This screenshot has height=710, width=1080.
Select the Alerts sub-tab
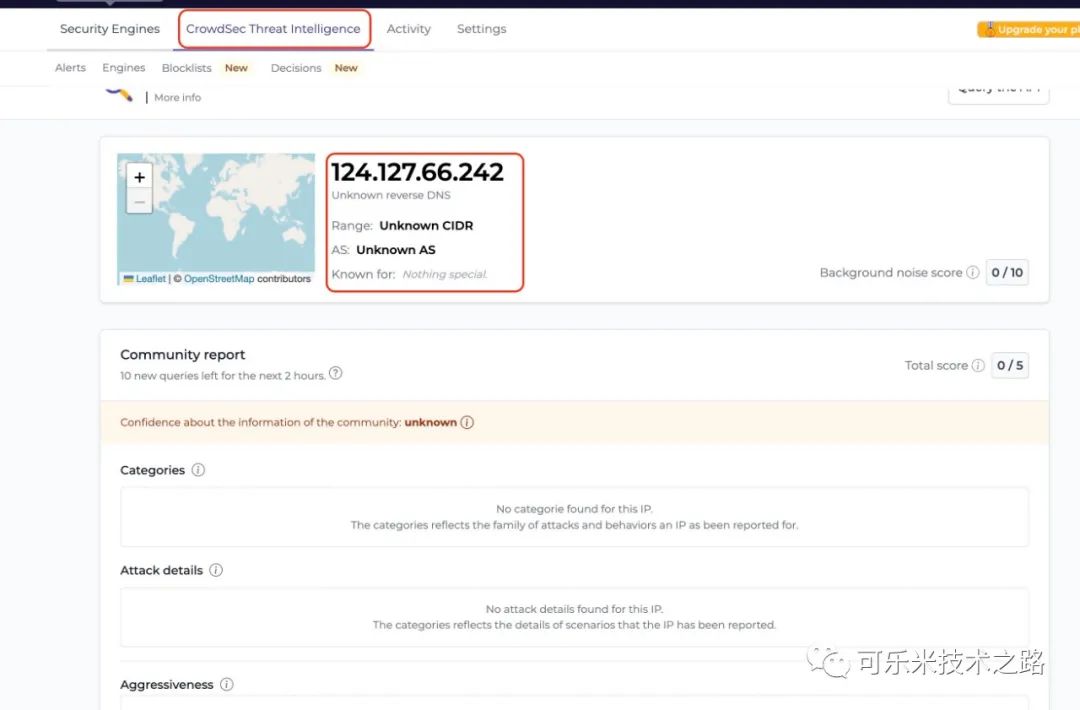click(x=70, y=67)
